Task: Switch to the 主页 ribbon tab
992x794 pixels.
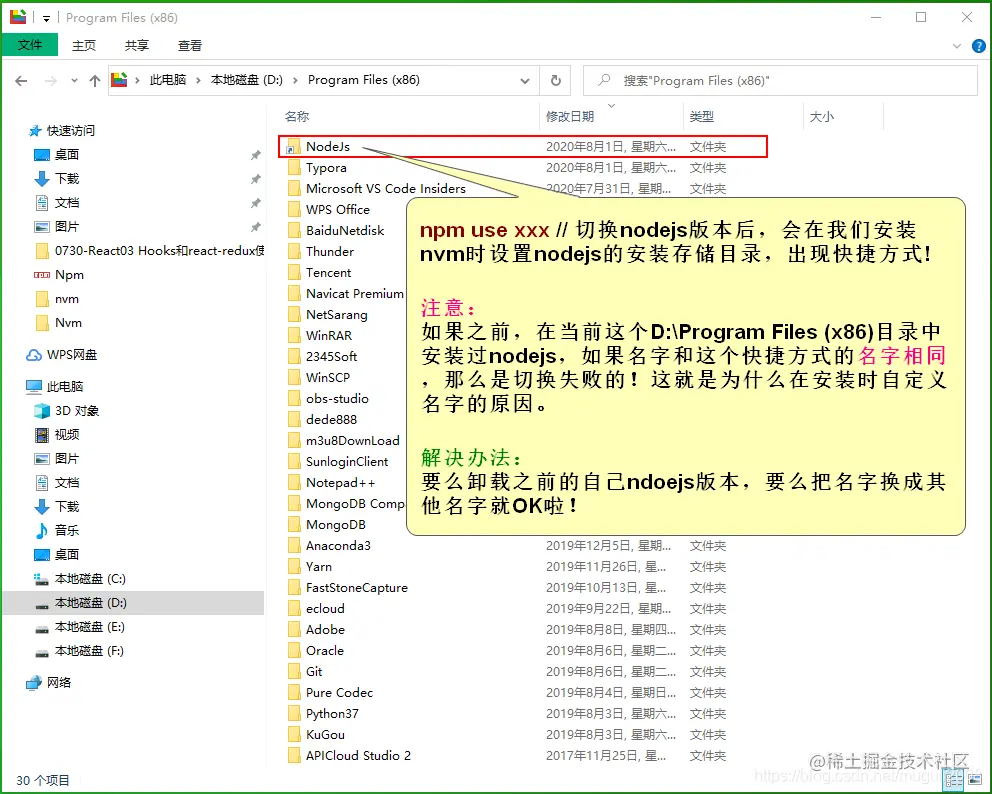Action: click(x=84, y=46)
